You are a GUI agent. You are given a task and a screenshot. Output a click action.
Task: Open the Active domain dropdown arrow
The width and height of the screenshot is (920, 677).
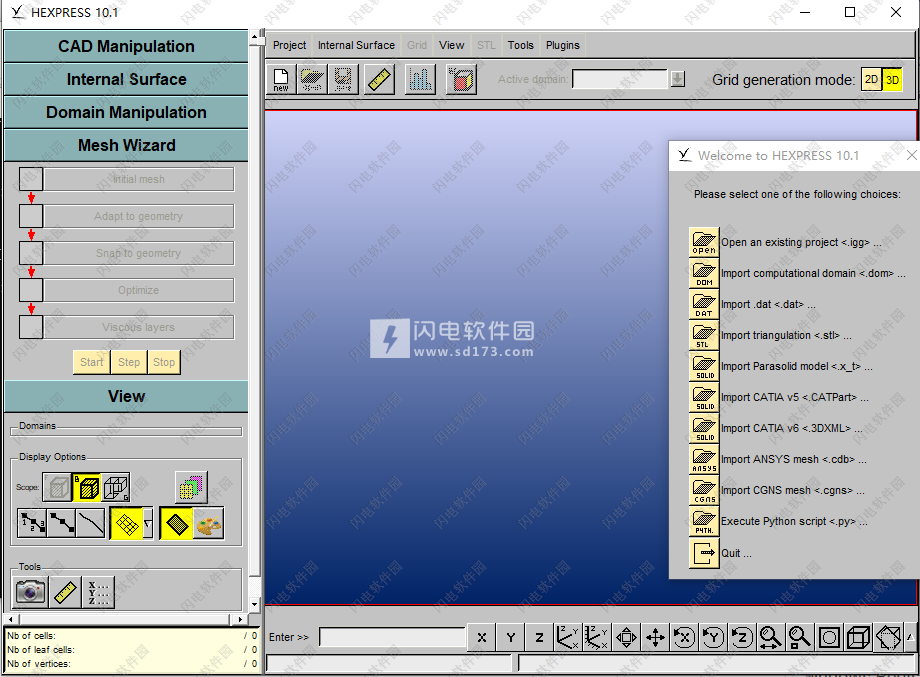[x=678, y=79]
